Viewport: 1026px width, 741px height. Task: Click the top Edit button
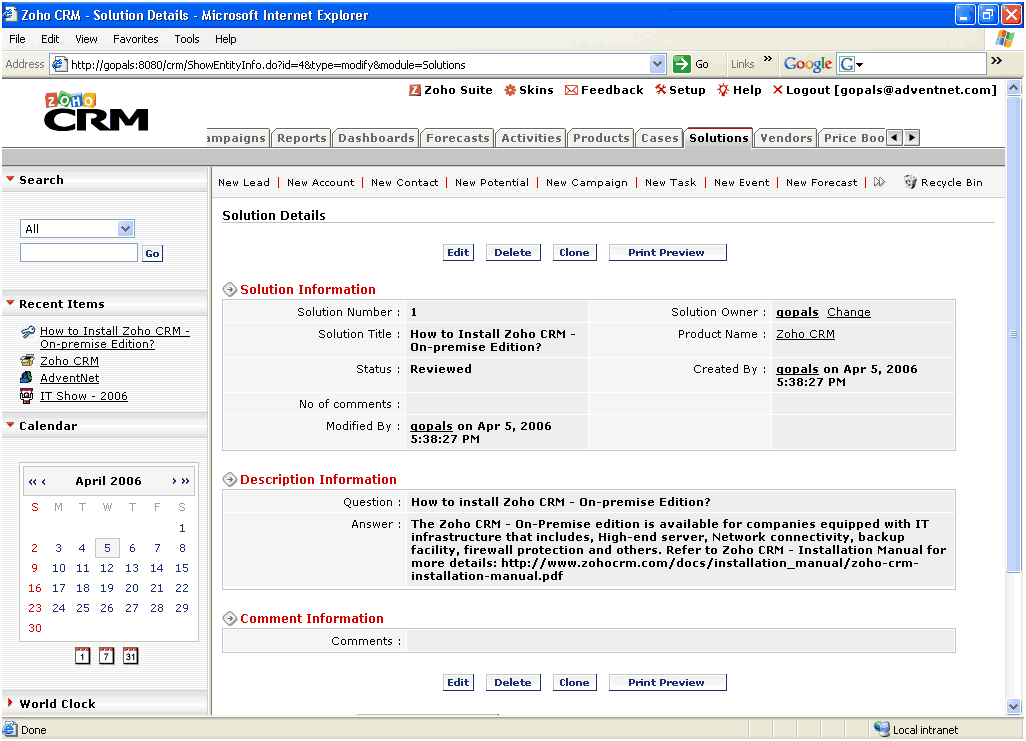click(x=458, y=253)
